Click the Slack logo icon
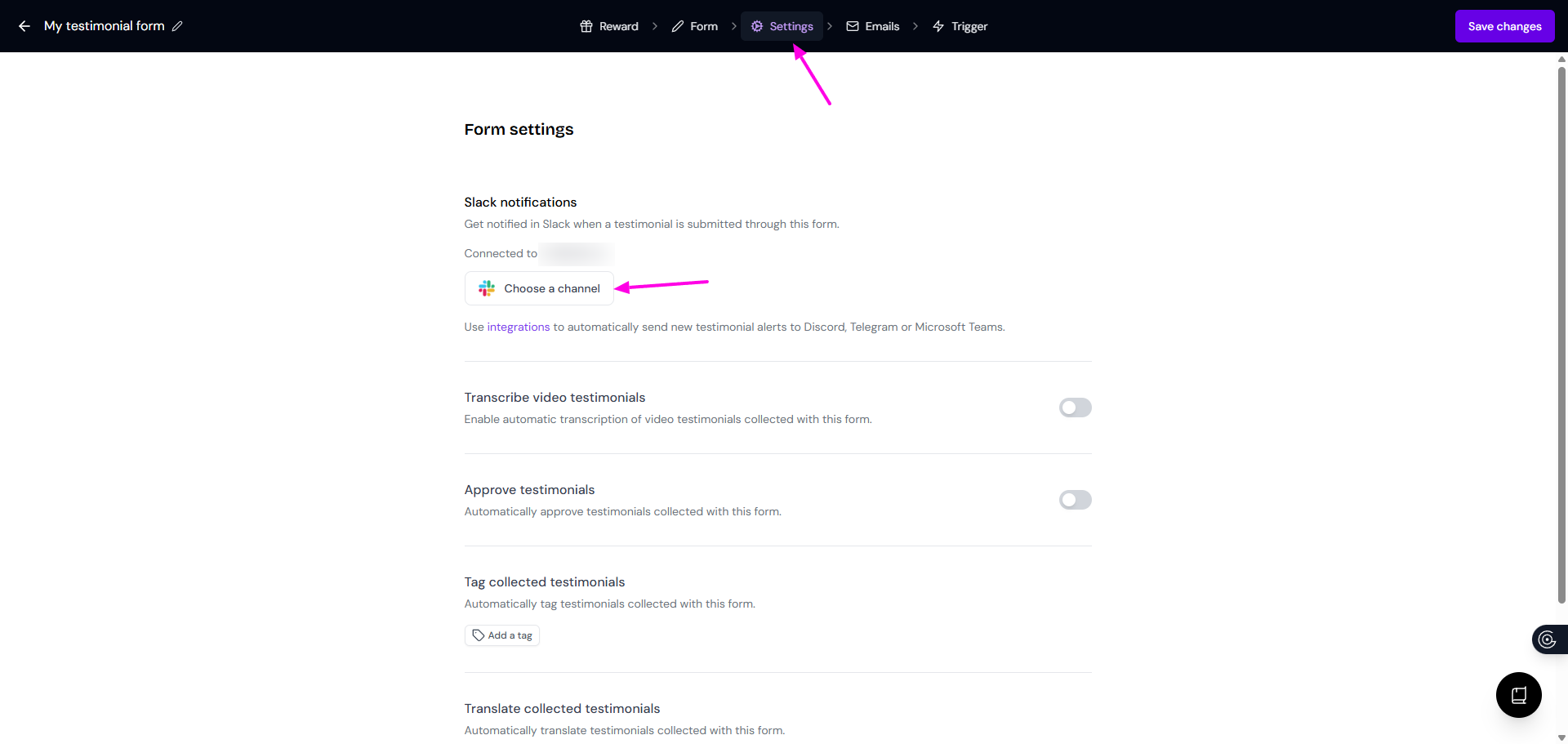 (x=487, y=288)
